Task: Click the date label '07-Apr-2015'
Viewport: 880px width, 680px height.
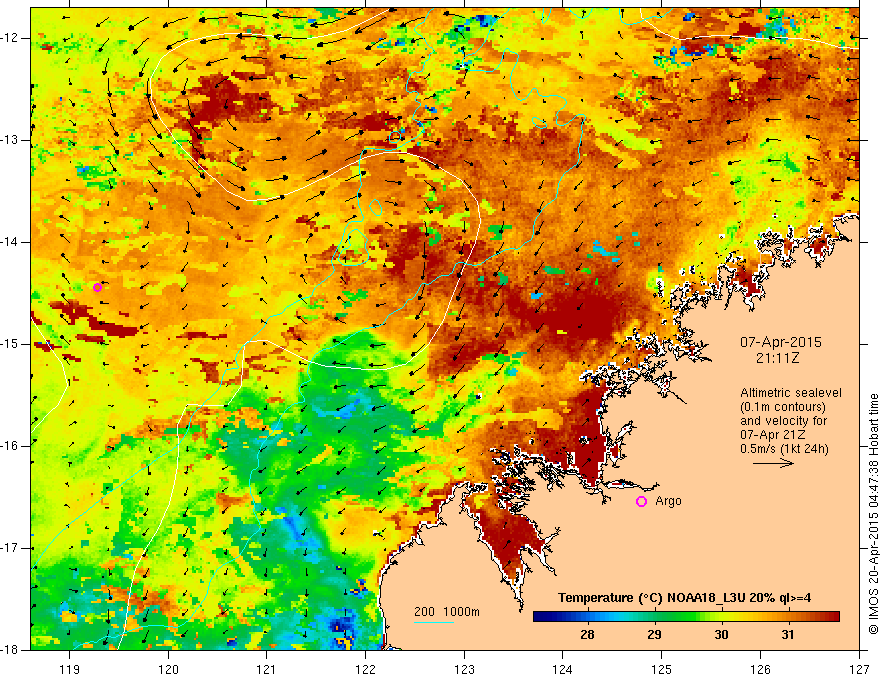Action: click(780, 342)
